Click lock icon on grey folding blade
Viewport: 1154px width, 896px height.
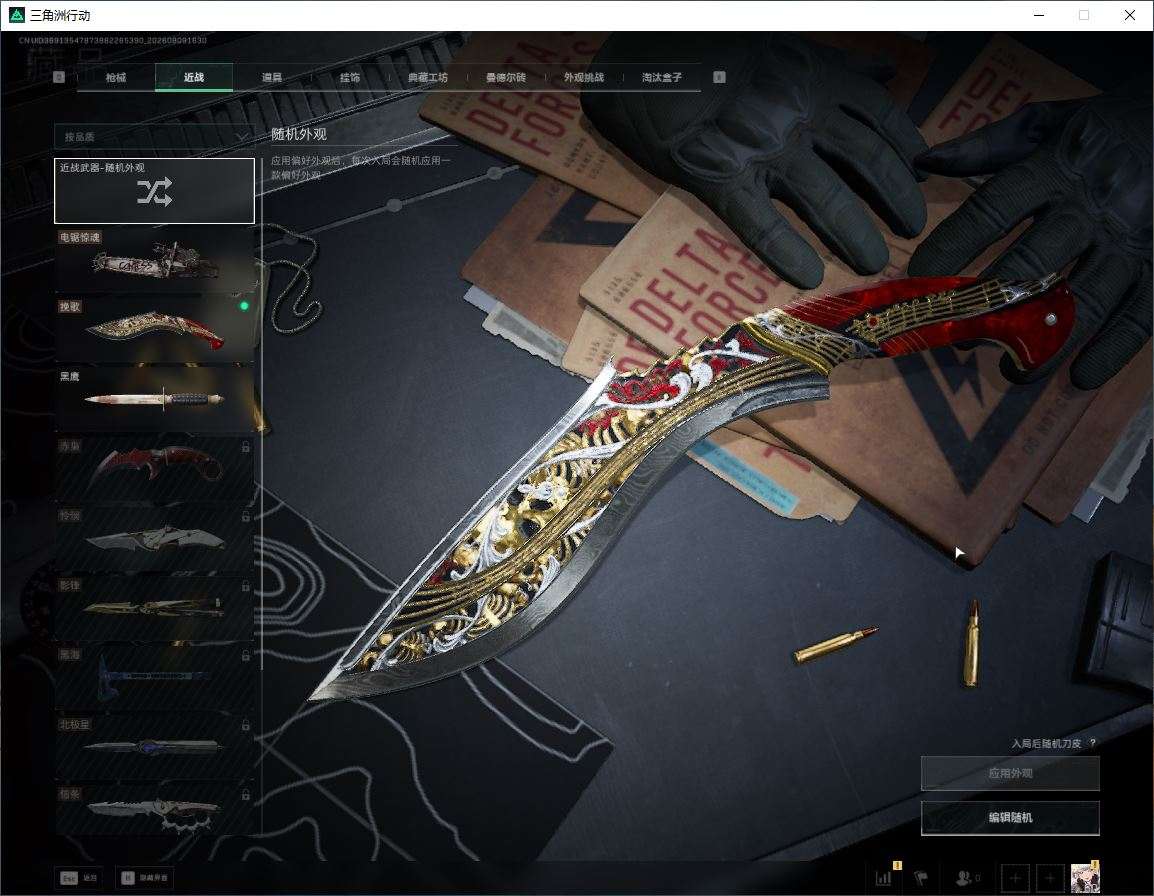point(246,517)
